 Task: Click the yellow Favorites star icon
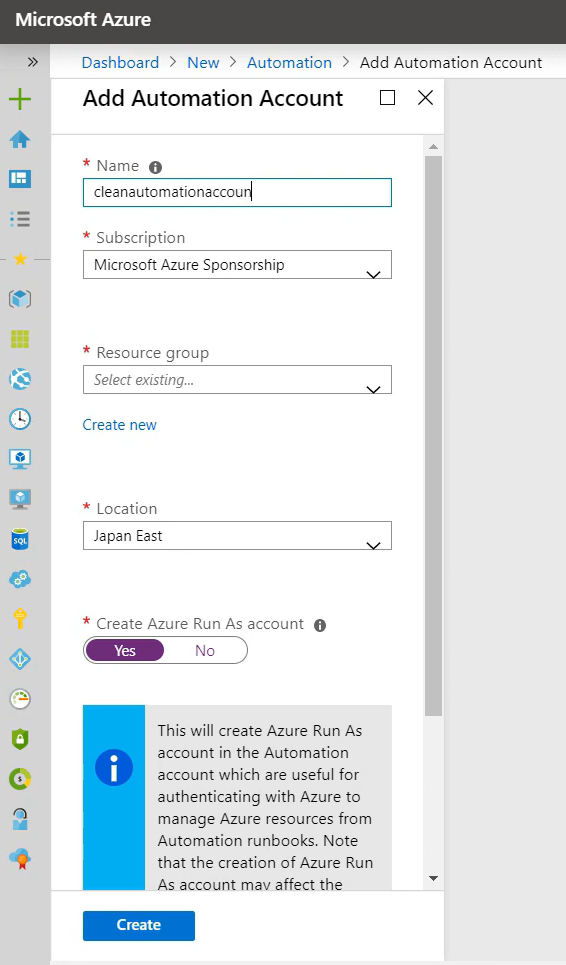tap(20, 259)
